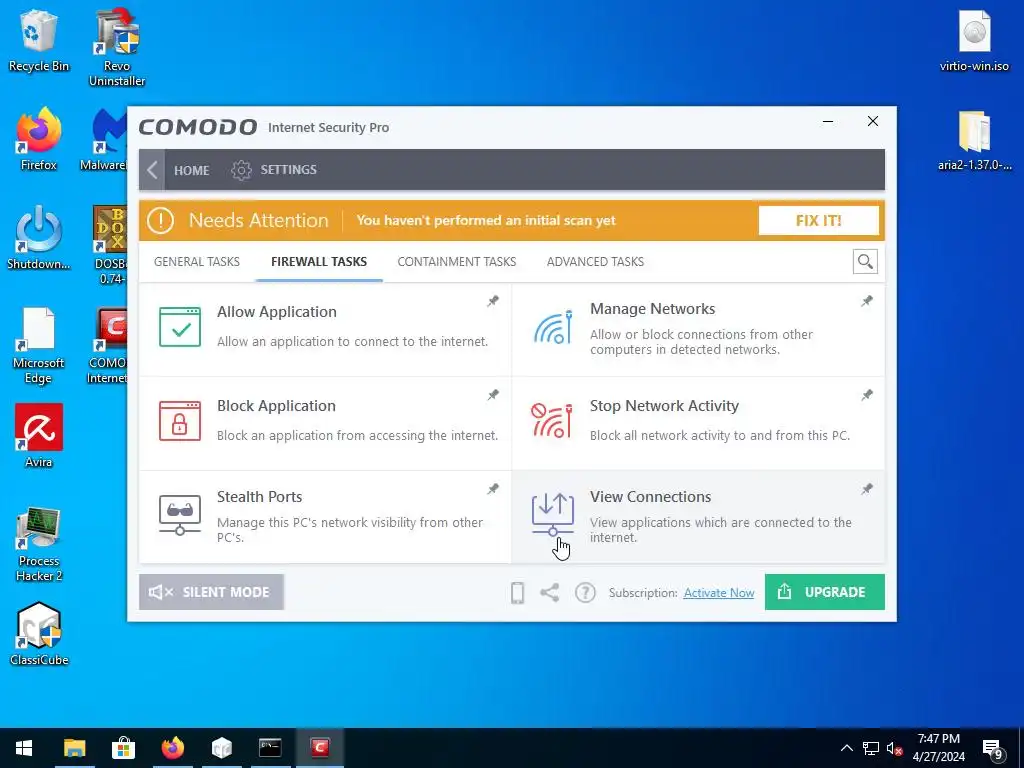Click the Stealth Ports sunglasses monitor icon
Viewport: 1024px width, 768px height.
(180, 515)
